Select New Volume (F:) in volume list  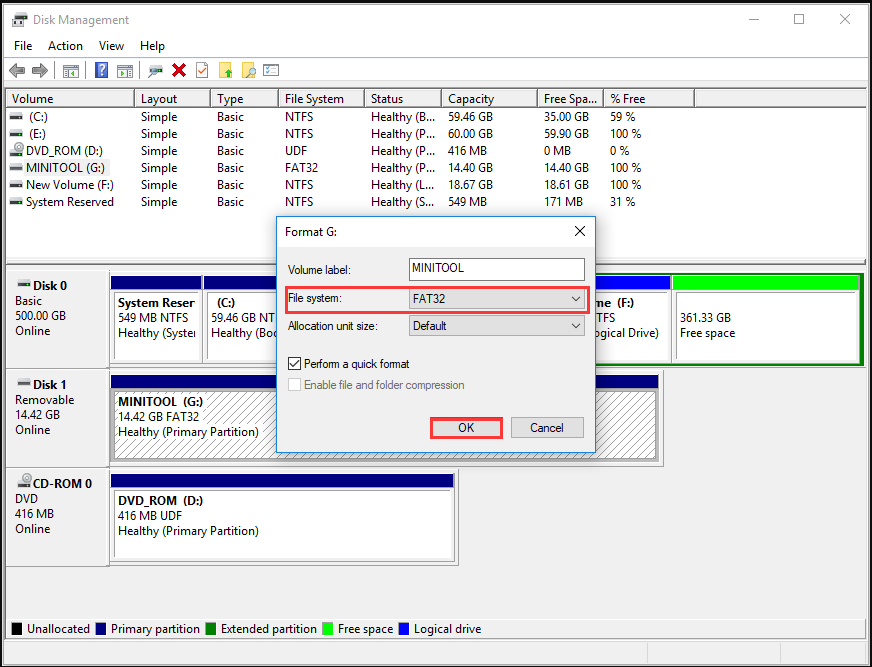(x=70, y=185)
